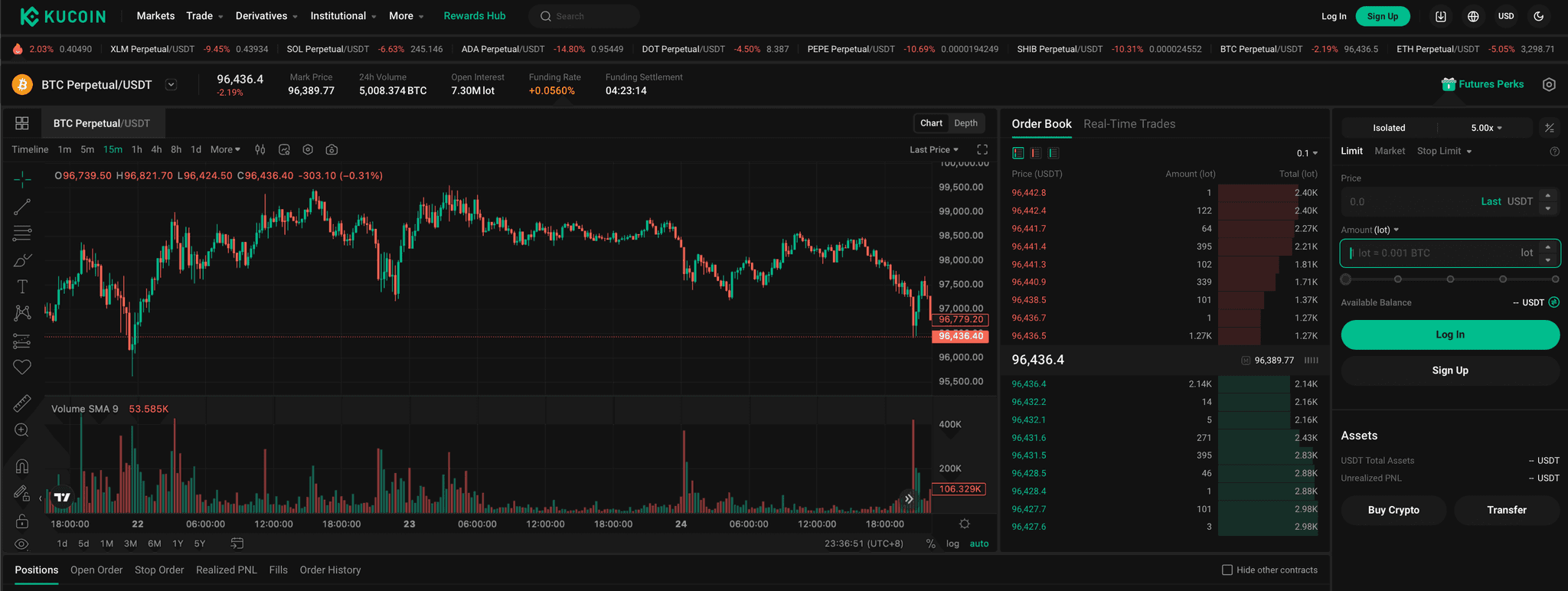
Task: Set amount slider to the midpoint node
Action: 1450,279
